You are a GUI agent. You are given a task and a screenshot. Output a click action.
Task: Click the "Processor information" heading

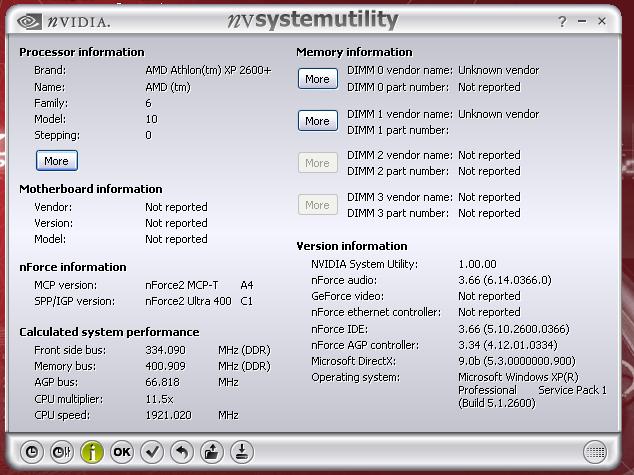click(x=82, y=52)
